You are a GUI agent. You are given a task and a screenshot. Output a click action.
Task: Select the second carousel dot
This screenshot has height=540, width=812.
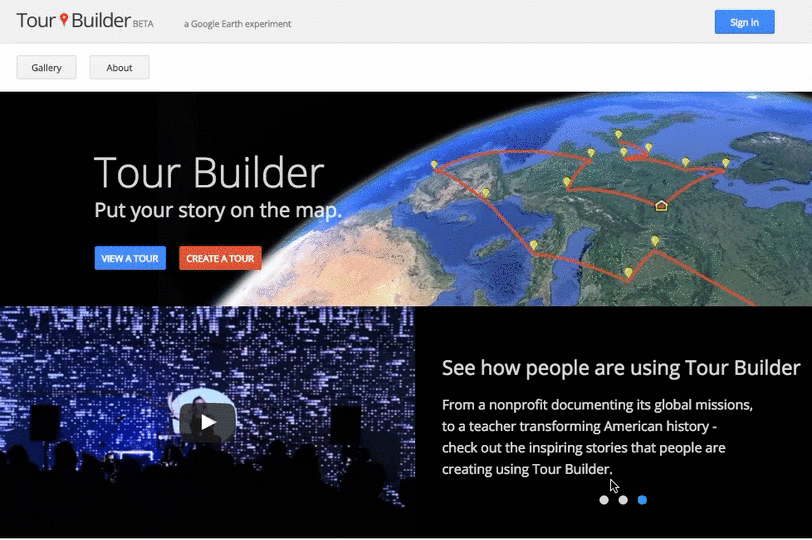tap(623, 500)
